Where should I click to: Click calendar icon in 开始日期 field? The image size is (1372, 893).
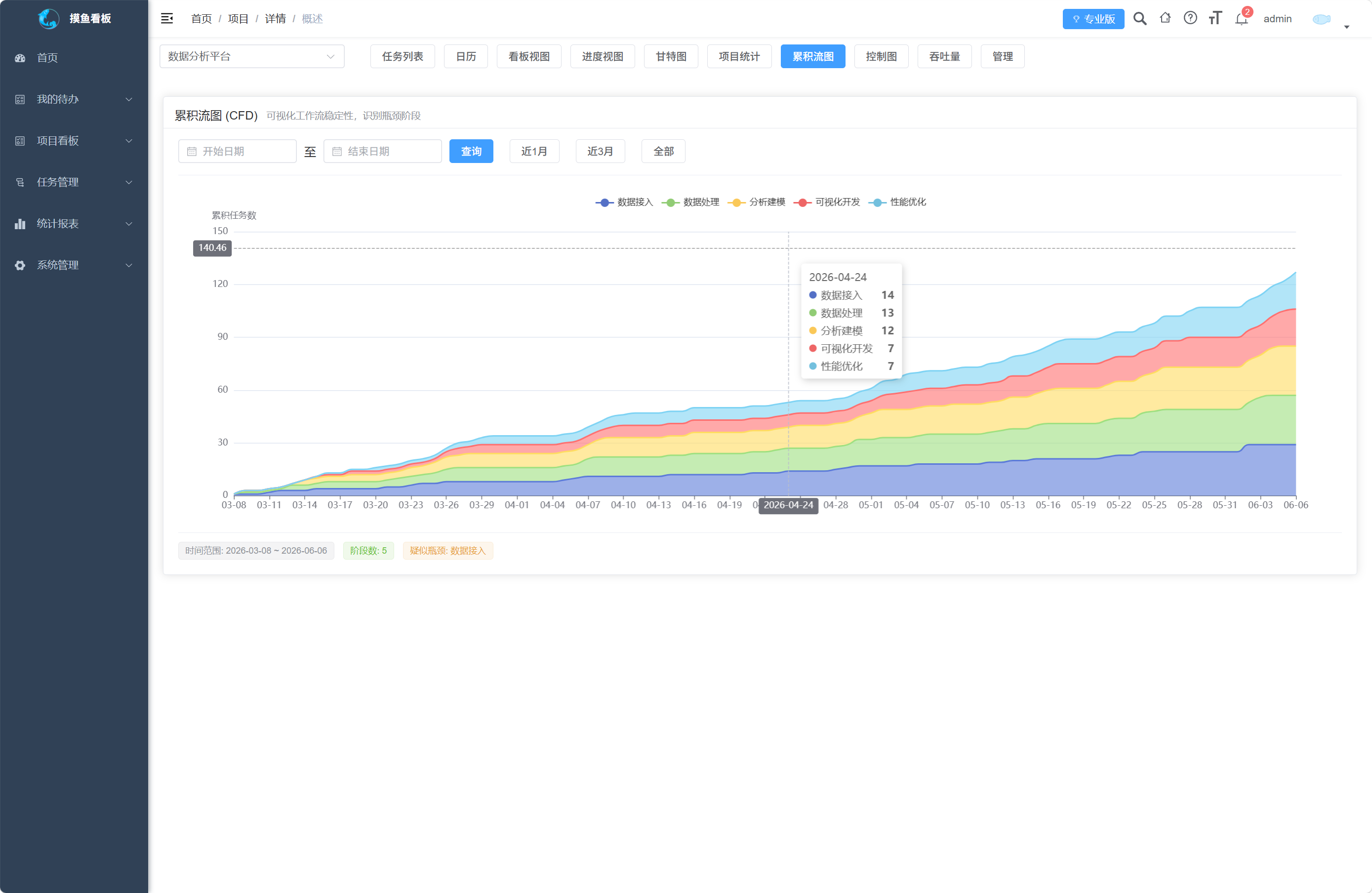192,151
